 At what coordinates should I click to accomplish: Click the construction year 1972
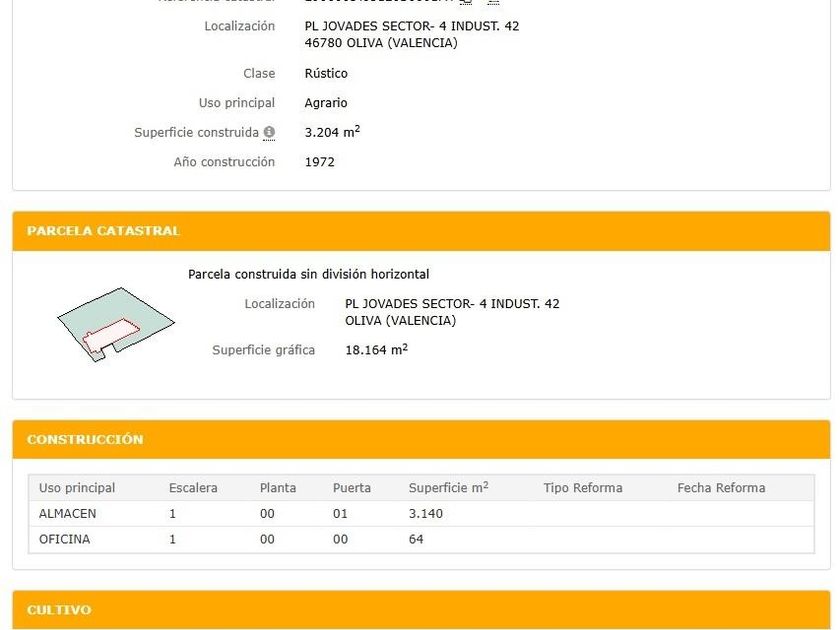(319, 162)
